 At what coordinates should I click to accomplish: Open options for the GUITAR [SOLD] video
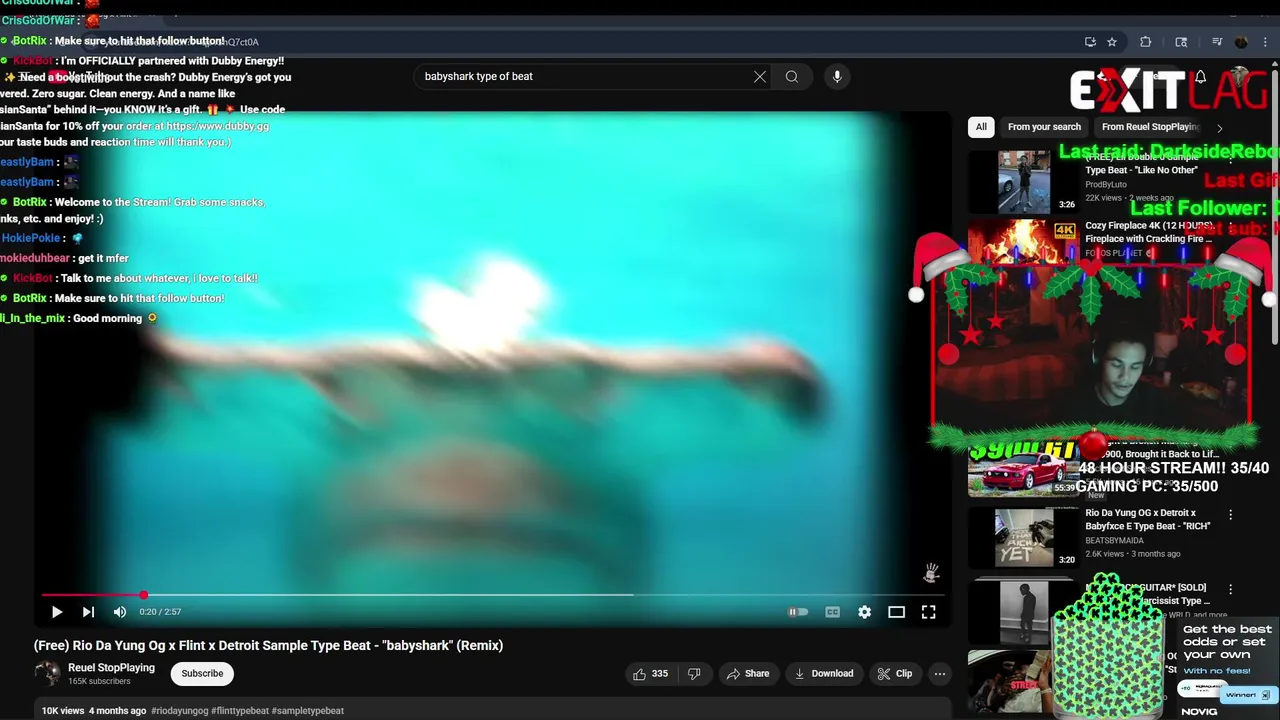point(1231,590)
